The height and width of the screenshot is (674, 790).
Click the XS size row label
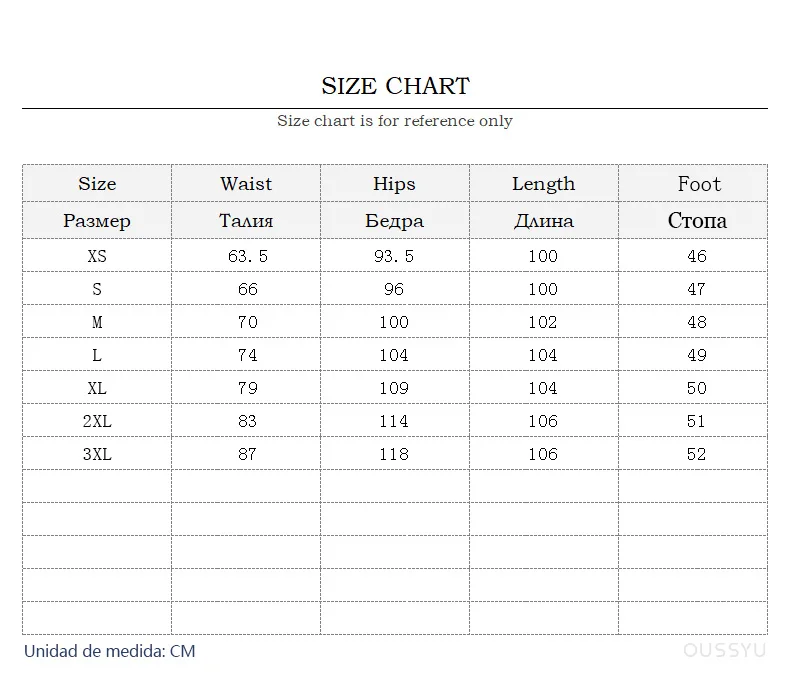point(97,256)
